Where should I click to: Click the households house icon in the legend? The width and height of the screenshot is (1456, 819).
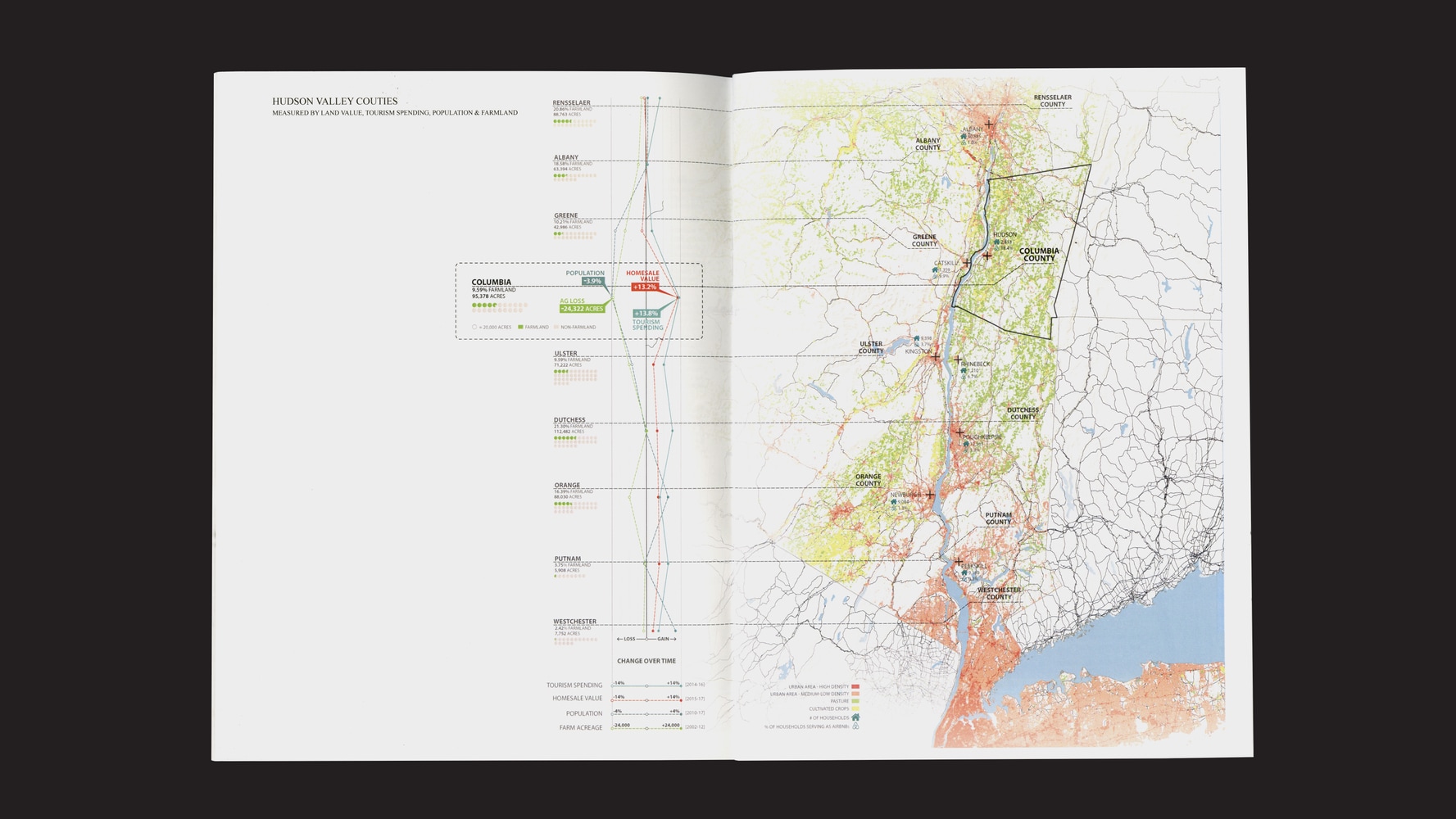(855, 717)
